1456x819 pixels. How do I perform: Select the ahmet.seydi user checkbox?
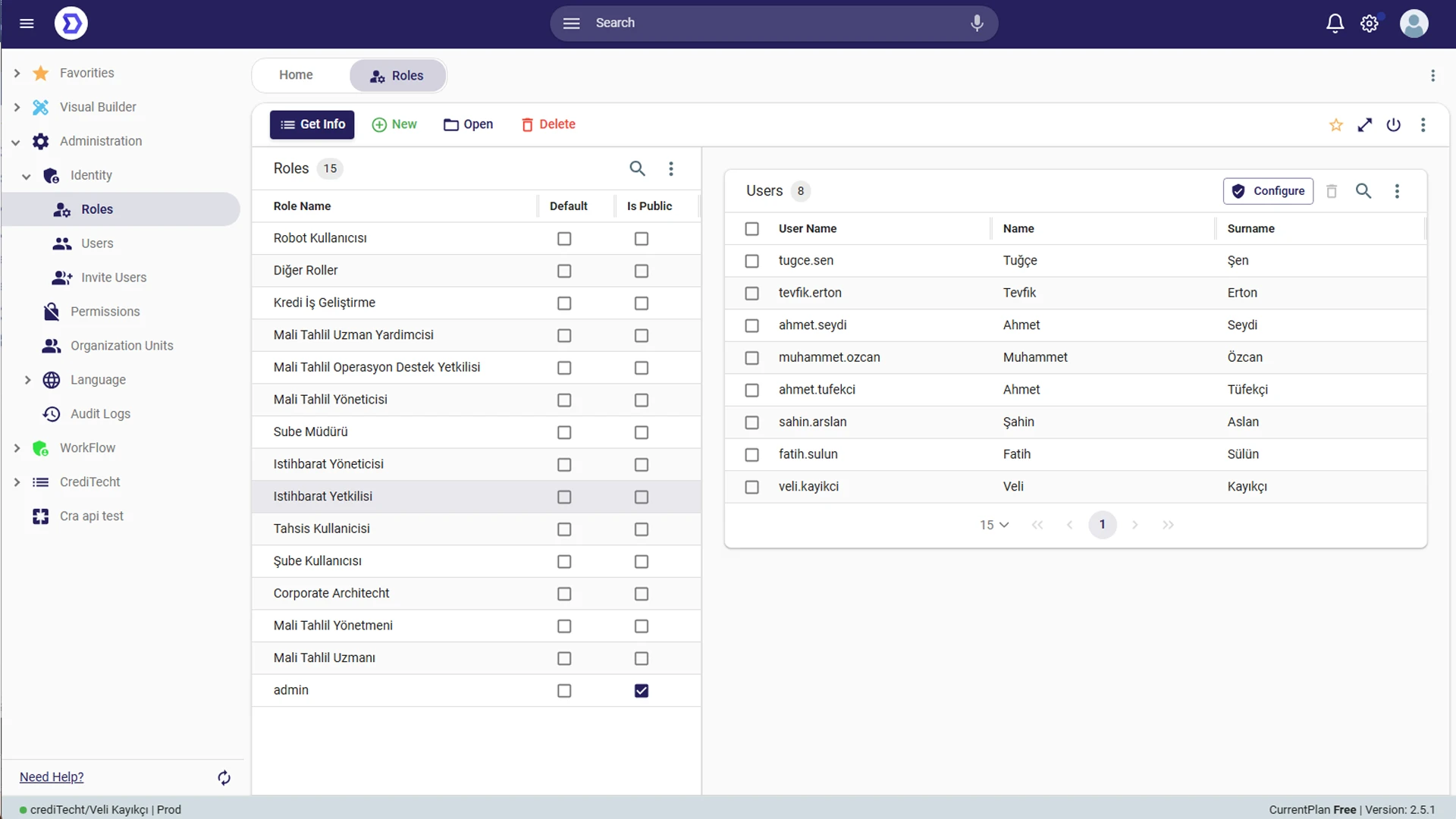(752, 325)
